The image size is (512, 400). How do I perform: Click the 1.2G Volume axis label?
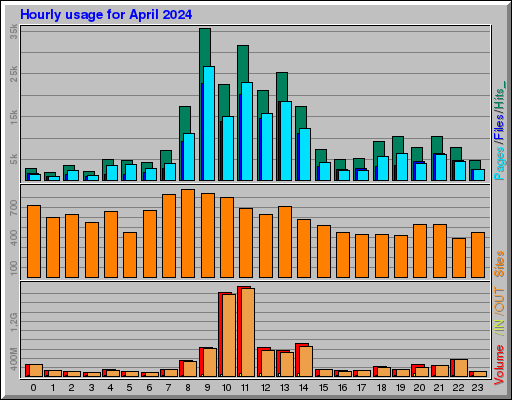coord(14,322)
